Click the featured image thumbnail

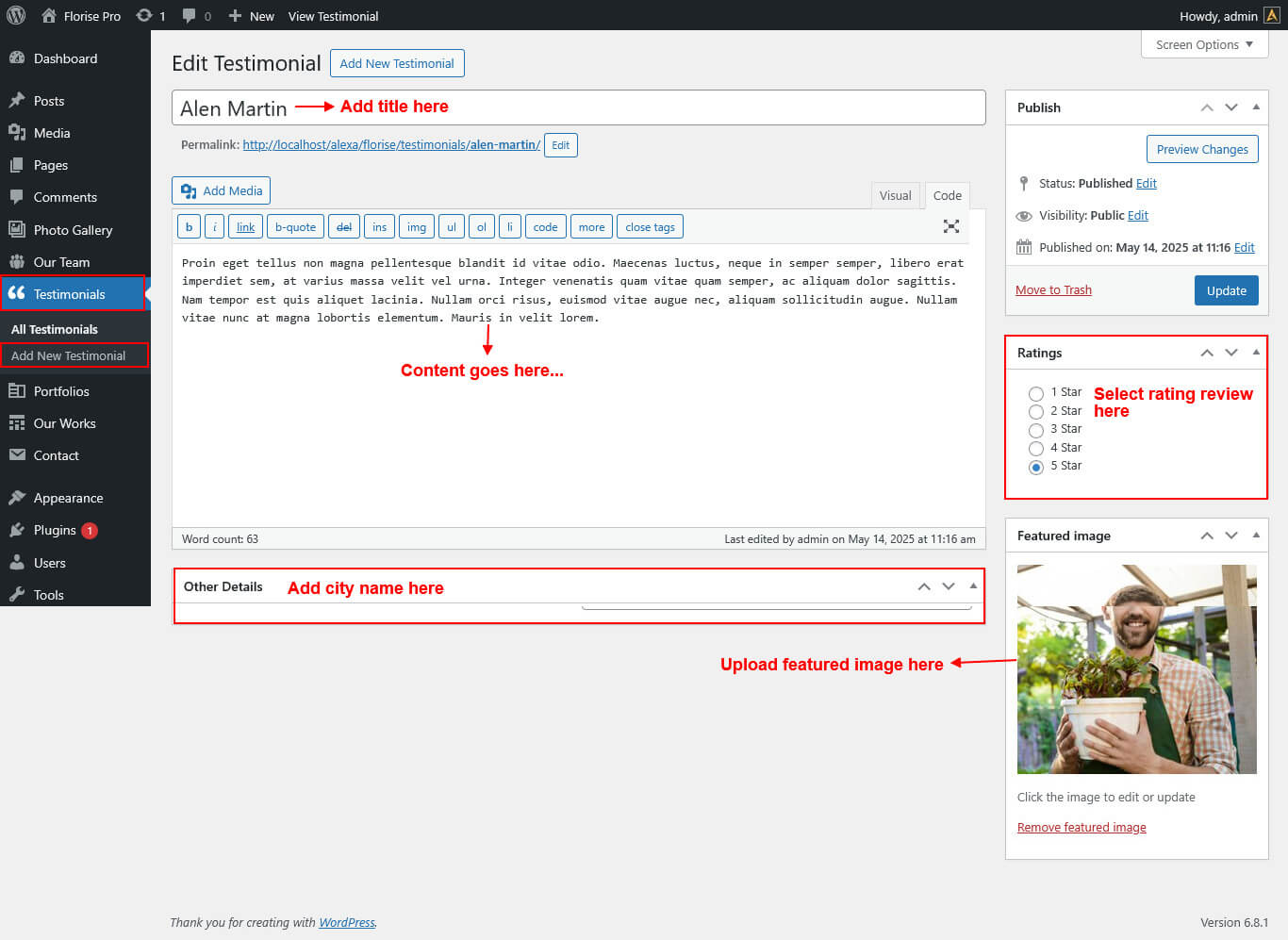tap(1136, 669)
